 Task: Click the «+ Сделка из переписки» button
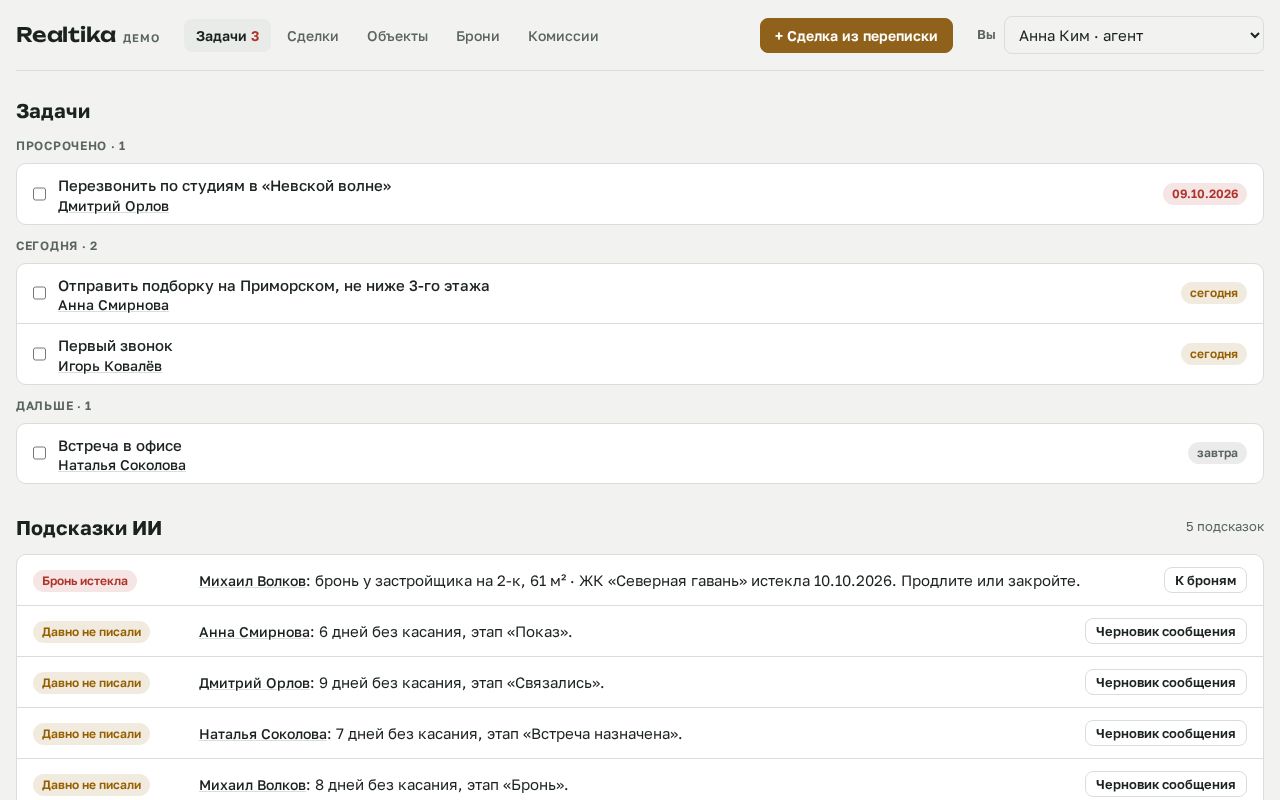[856, 35]
